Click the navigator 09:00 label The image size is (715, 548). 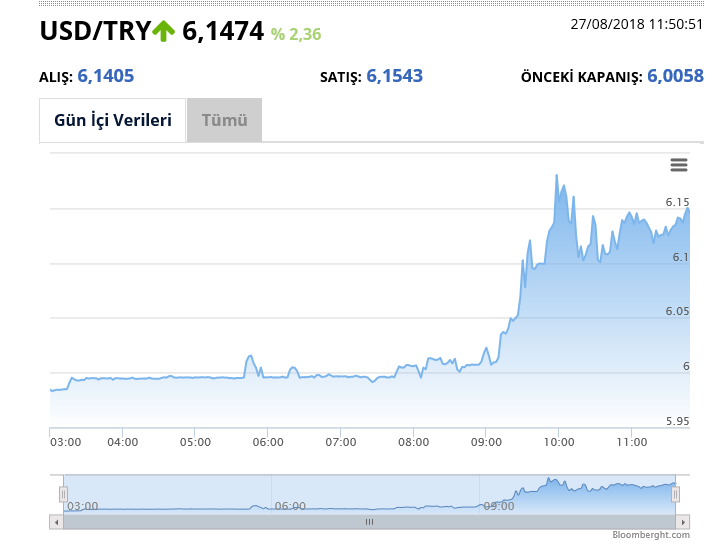498,506
